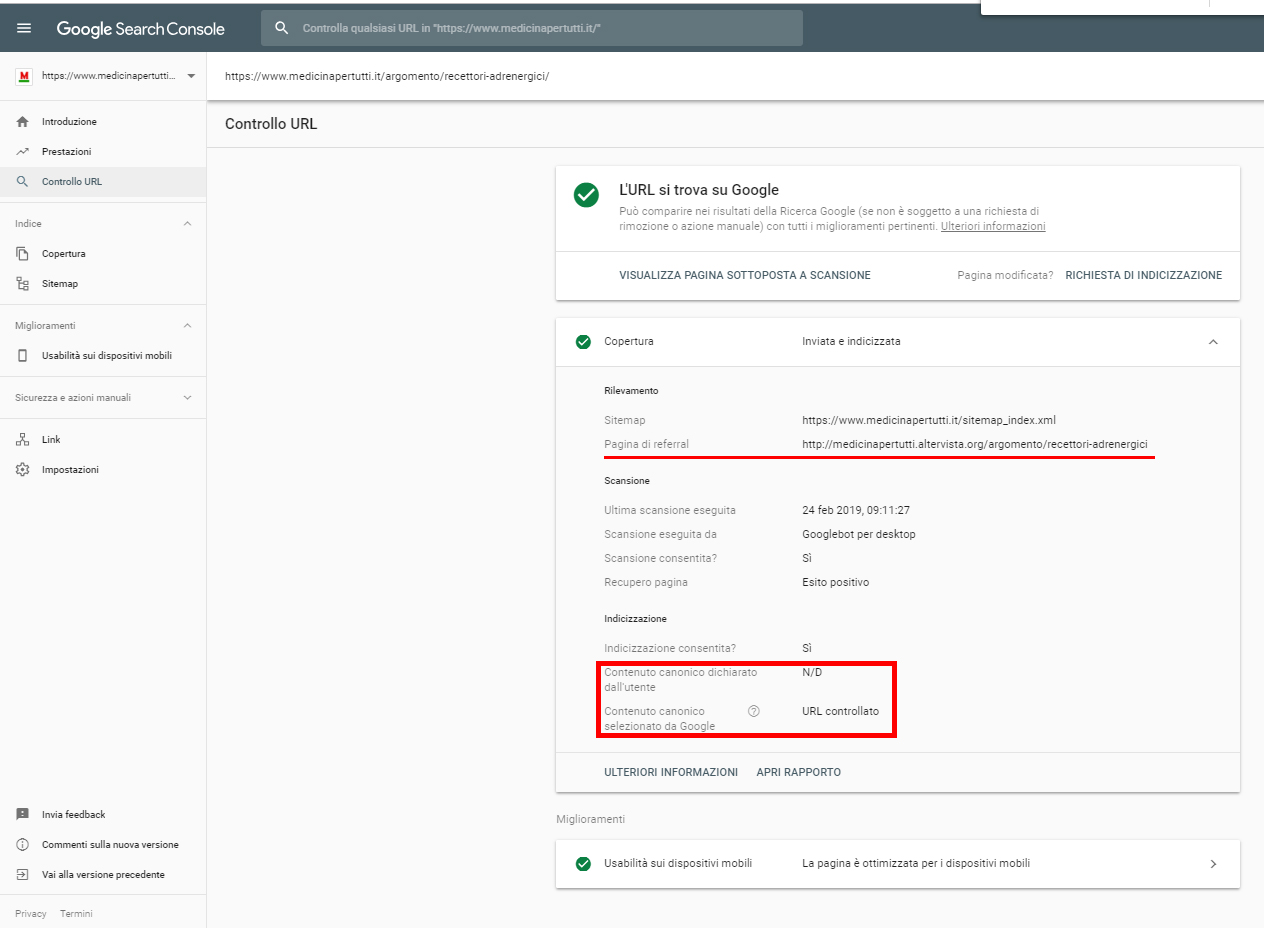Click the URL controllato value

point(840,711)
